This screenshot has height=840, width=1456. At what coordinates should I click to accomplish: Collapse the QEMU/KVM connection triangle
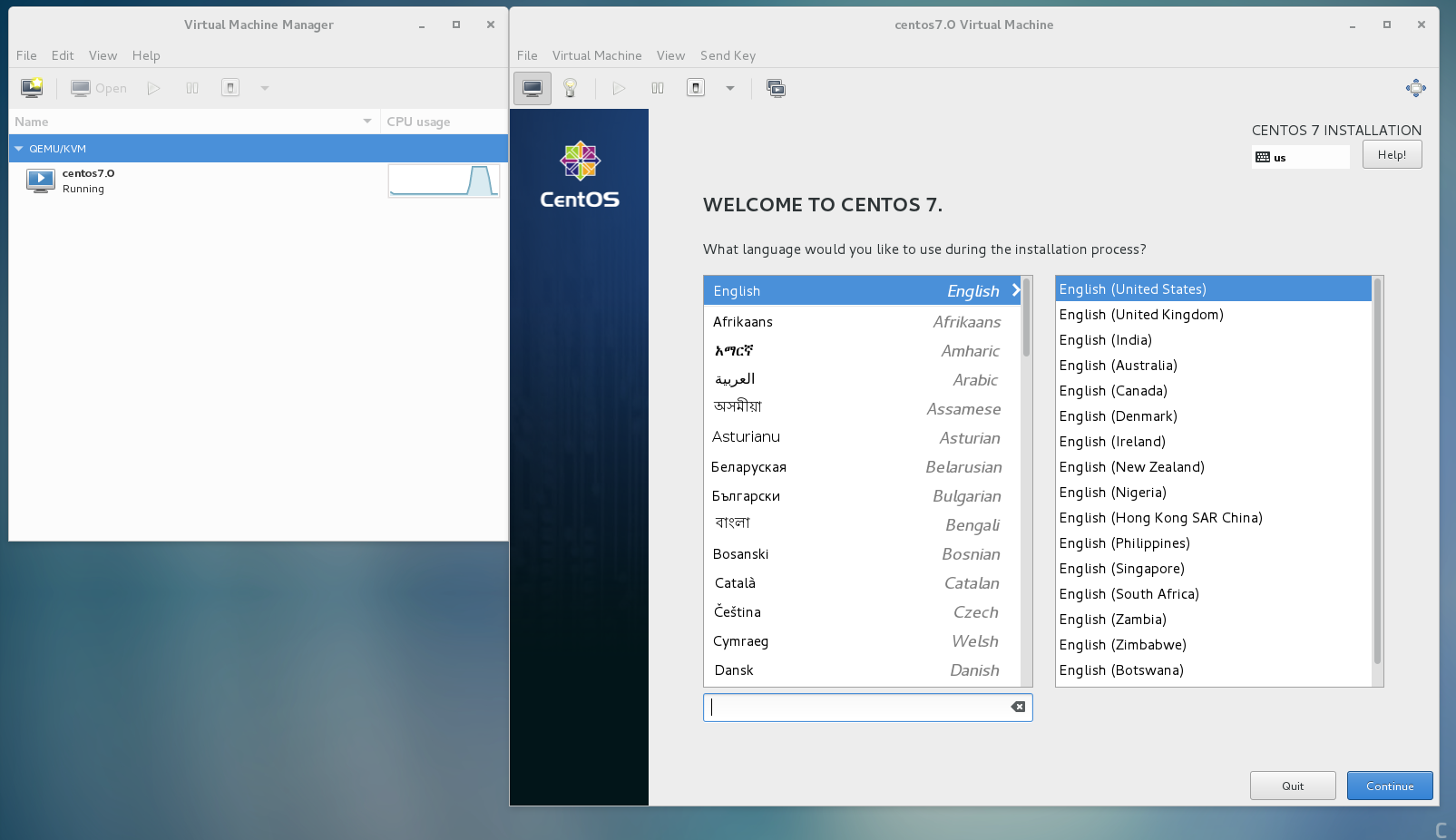(18, 149)
